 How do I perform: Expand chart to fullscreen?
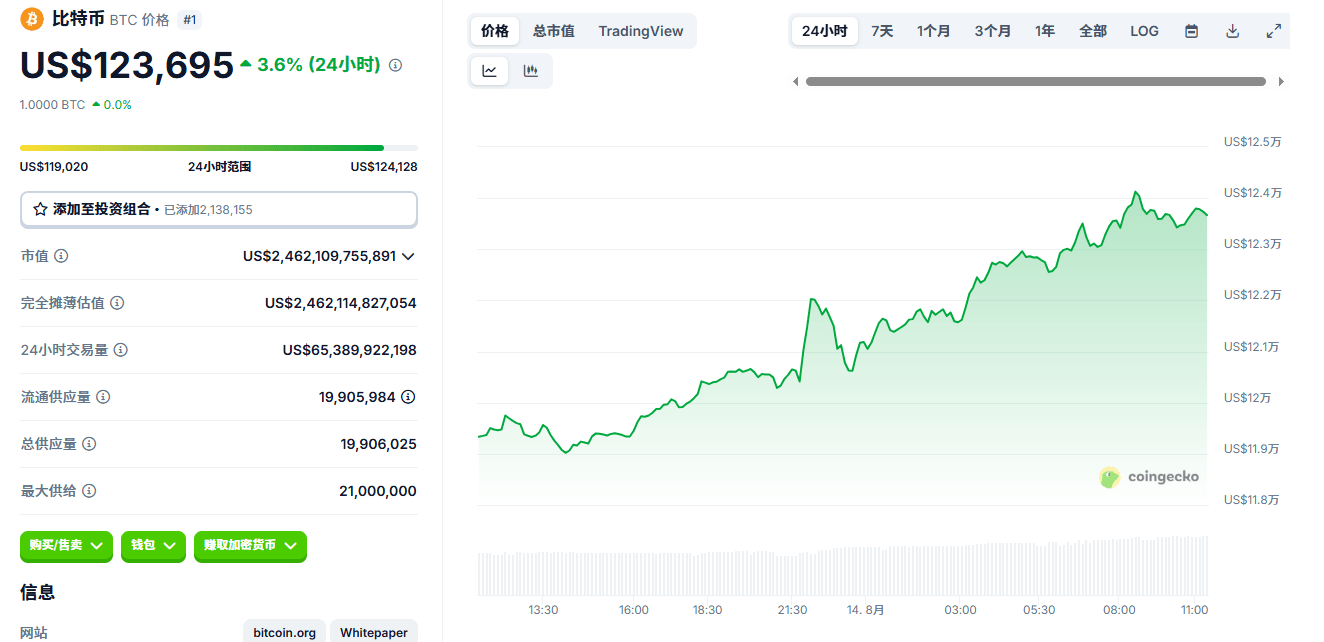click(x=1274, y=31)
